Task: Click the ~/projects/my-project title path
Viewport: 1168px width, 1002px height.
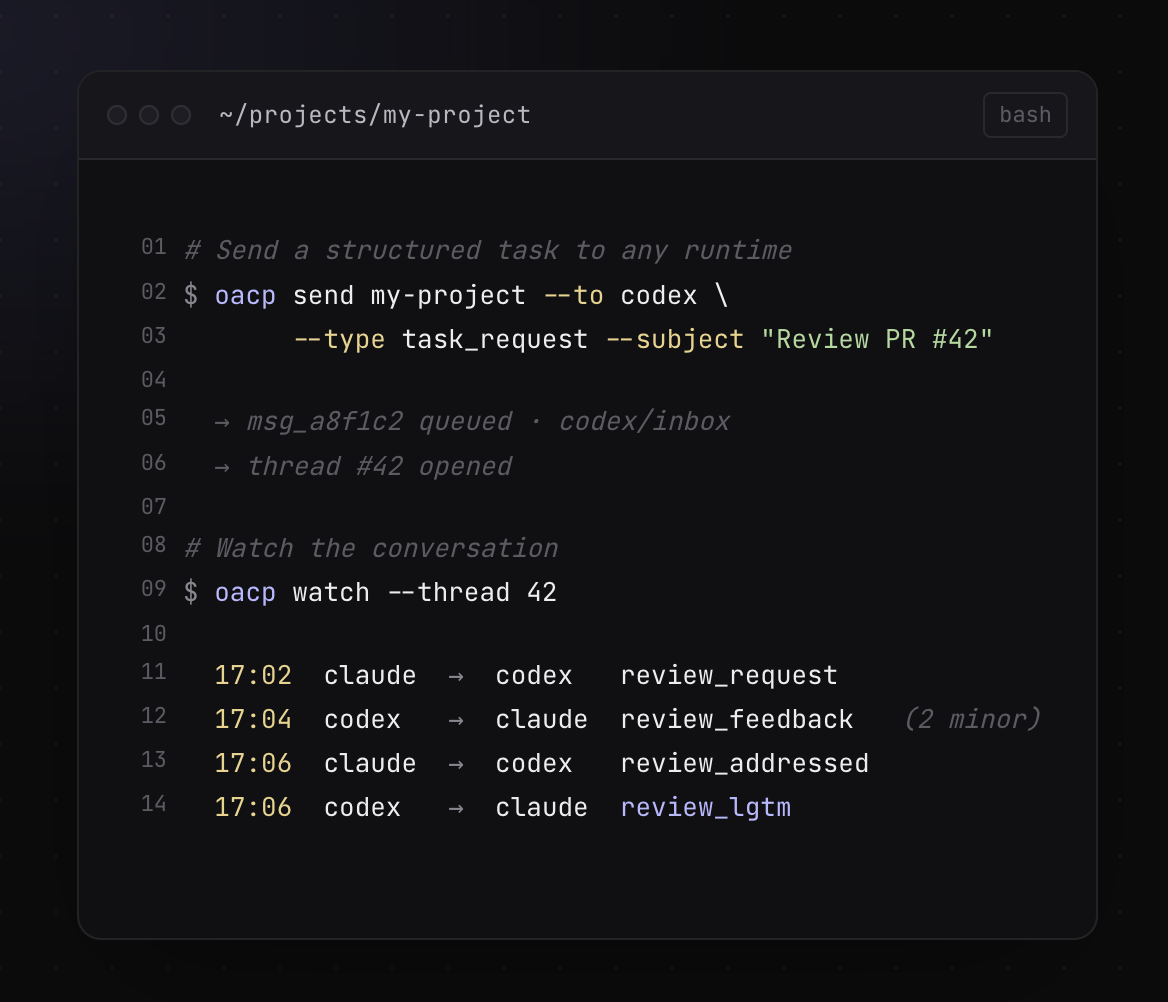Action: pos(375,115)
